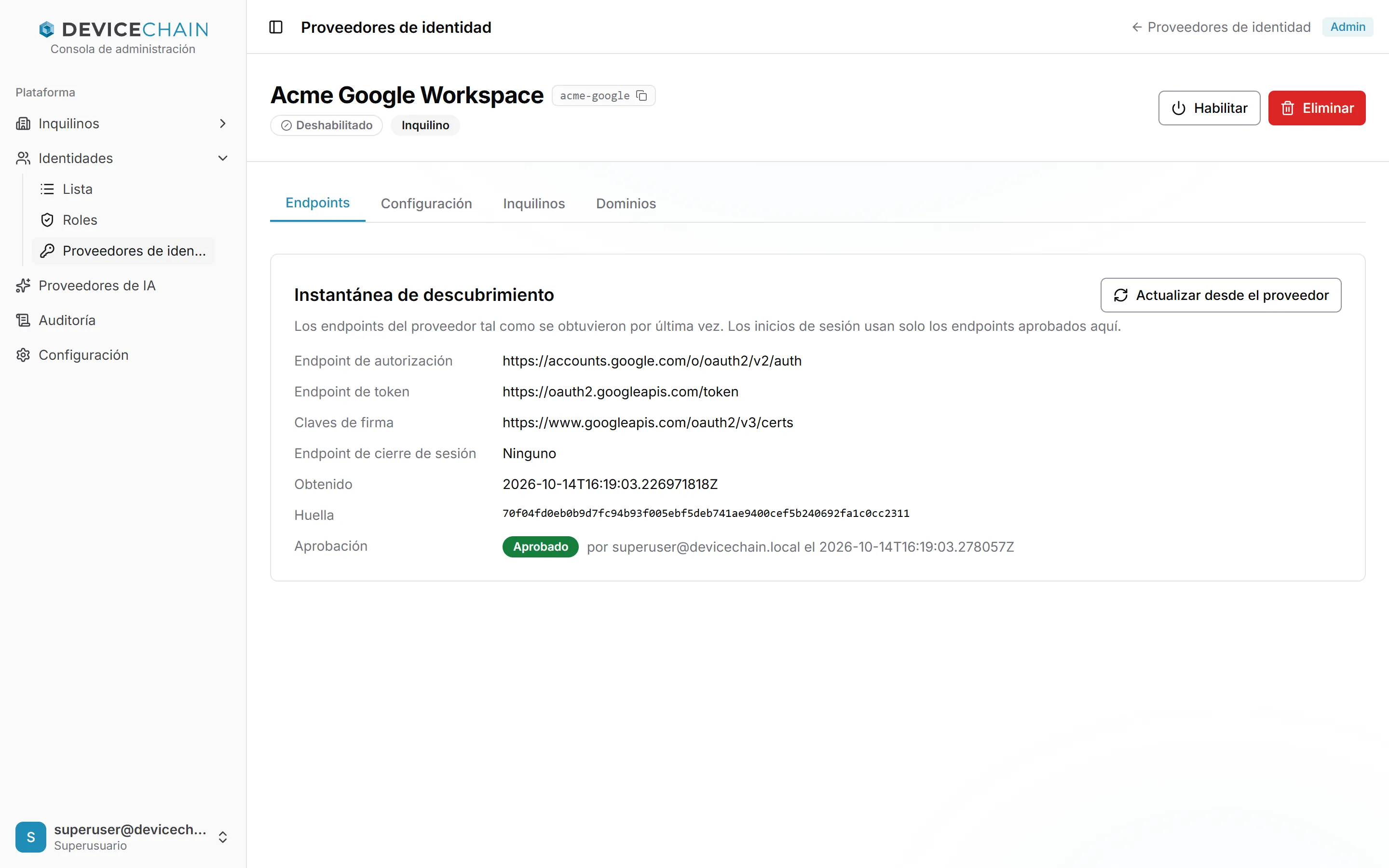Click the Huella fingerprint hash

tap(706, 513)
